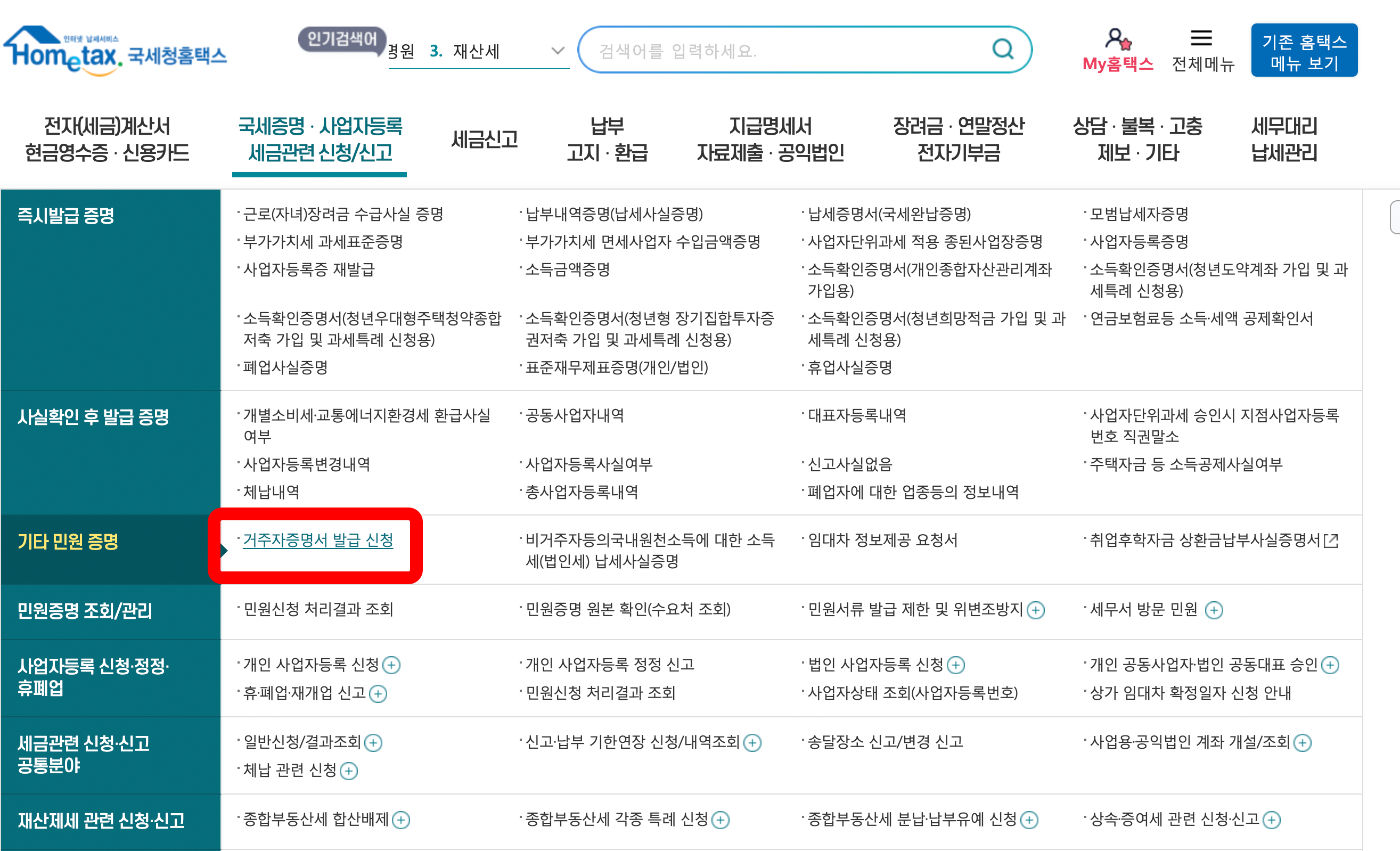Open the 전체메뉴 hamburger icon

[1201, 38]
